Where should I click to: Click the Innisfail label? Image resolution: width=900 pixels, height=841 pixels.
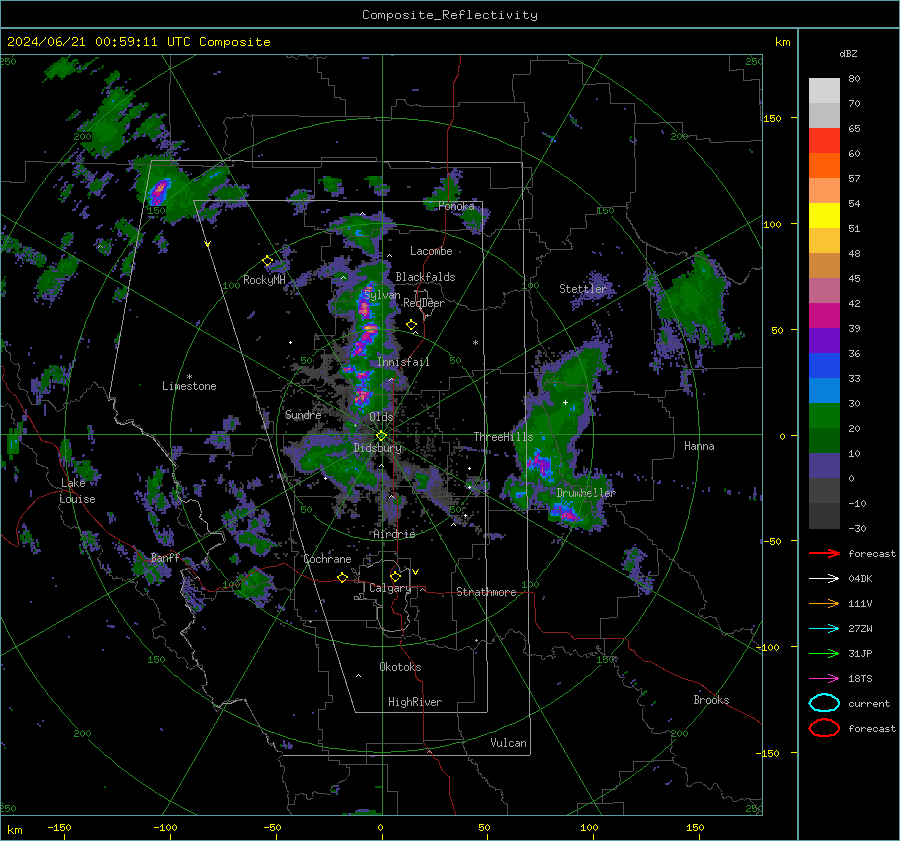pyautogui.click(x=403, y=362)
